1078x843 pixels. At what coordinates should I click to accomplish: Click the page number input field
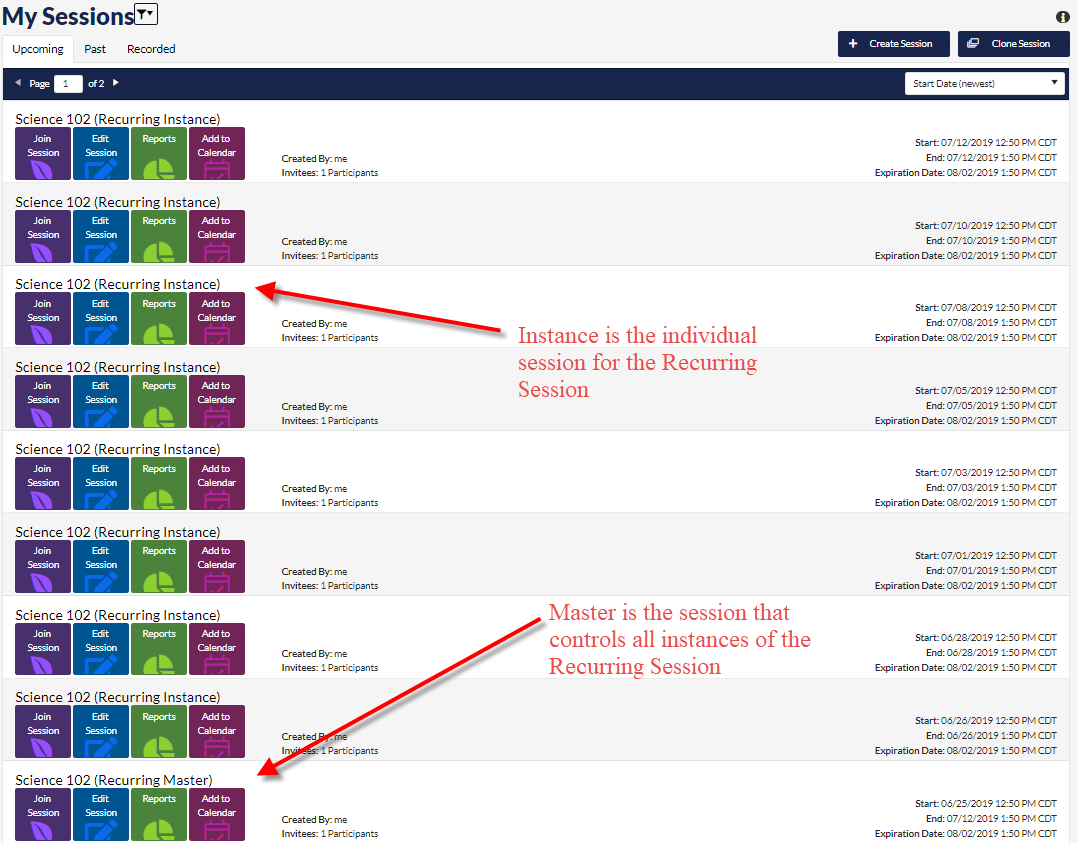[68, 84]
